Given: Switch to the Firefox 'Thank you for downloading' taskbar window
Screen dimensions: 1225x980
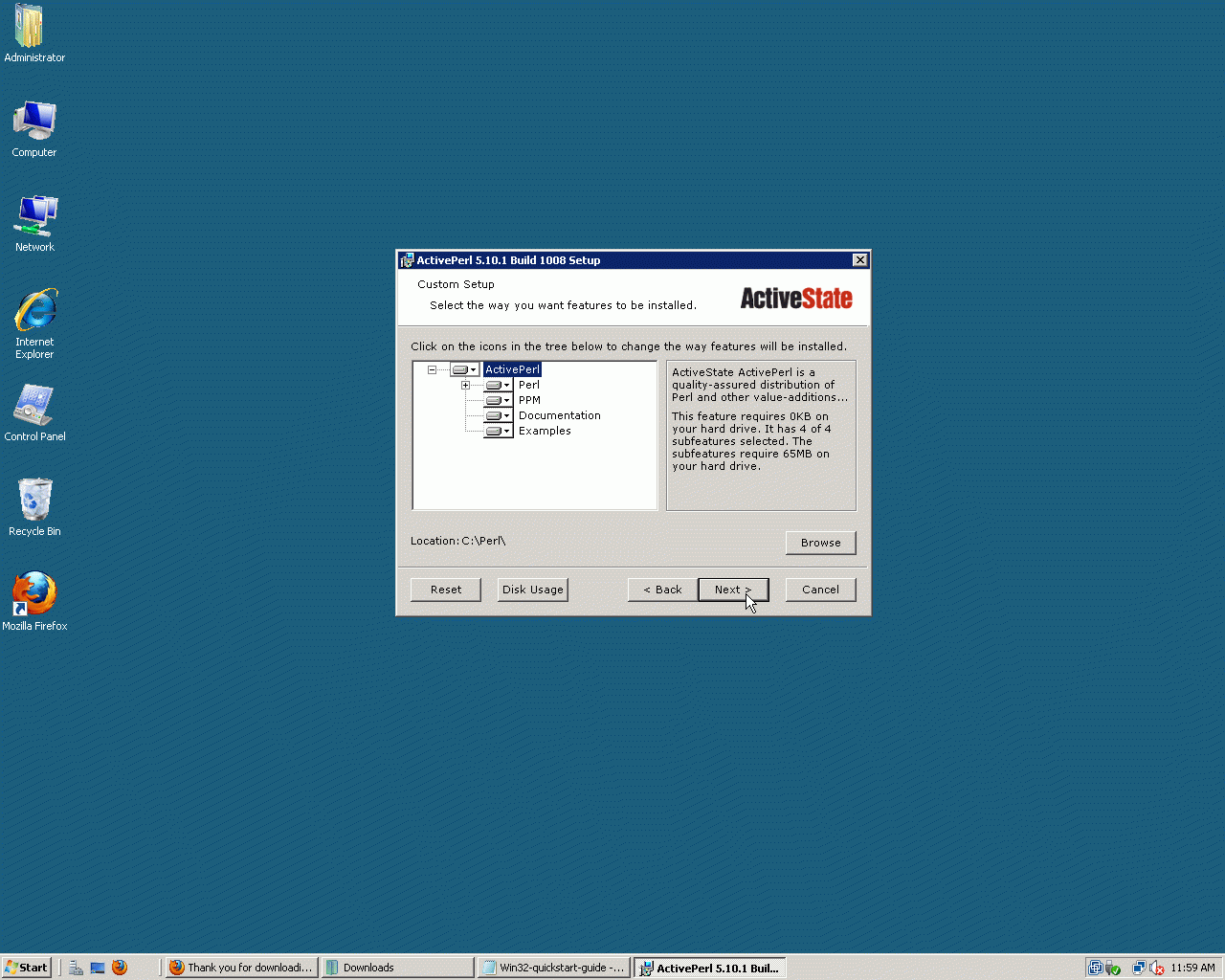Looking at the screenshot, I should [240, 968].
